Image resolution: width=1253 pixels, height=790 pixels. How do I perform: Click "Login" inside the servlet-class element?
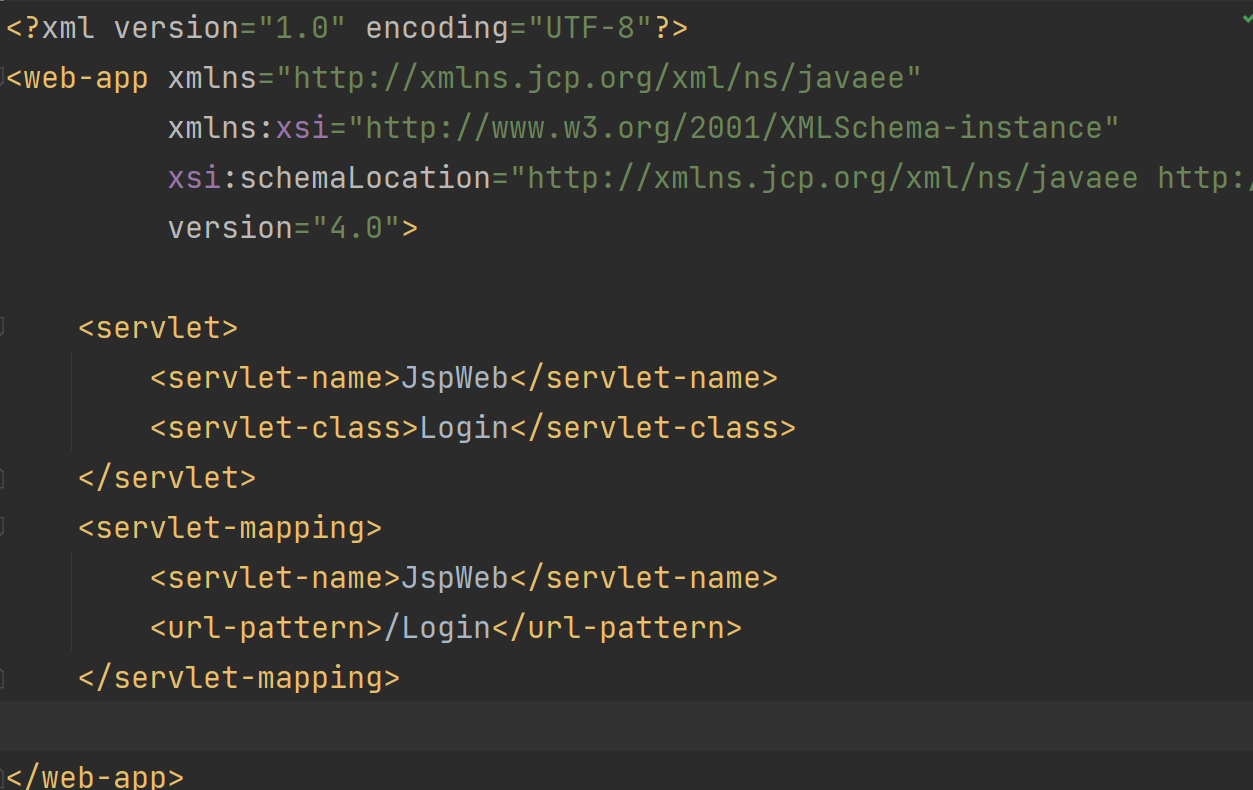pos(464,428)
